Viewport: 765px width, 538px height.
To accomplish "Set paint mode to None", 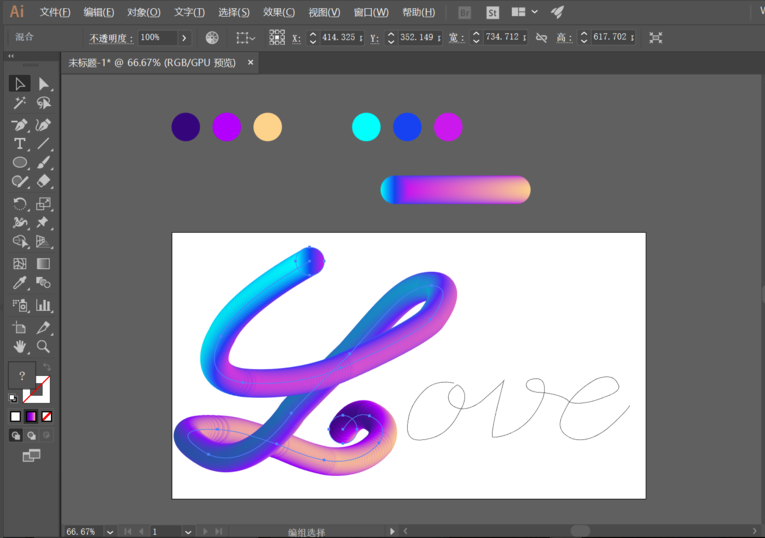I will [x=47, y=416].
